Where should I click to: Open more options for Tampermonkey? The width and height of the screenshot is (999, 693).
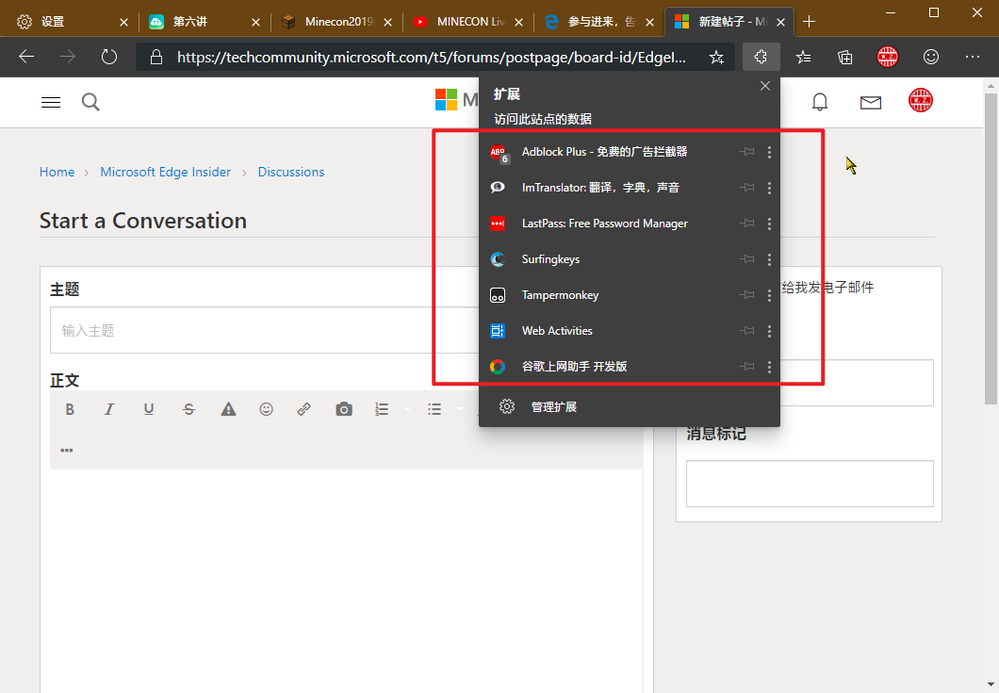770,295
